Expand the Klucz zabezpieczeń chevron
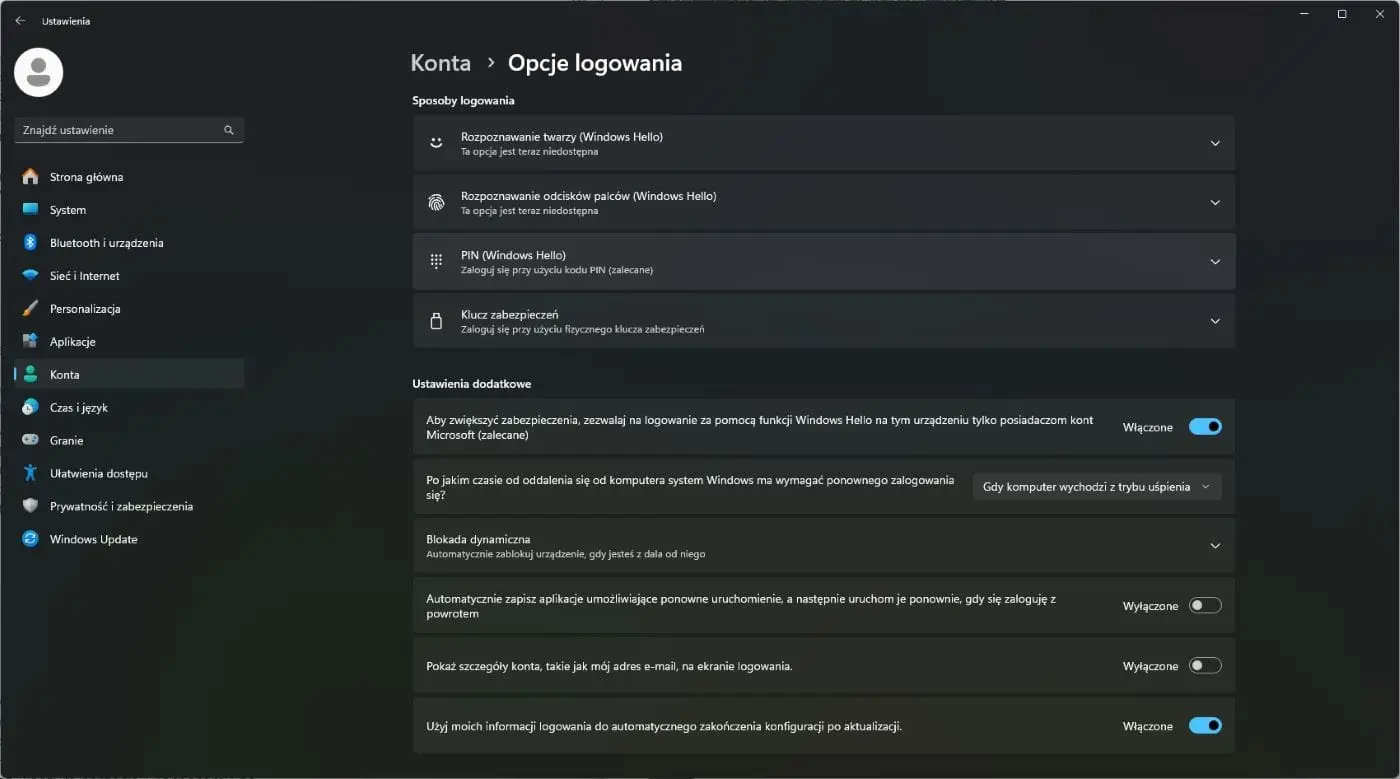Viewport: 1400px width, 779px height. pos(1215,321)
